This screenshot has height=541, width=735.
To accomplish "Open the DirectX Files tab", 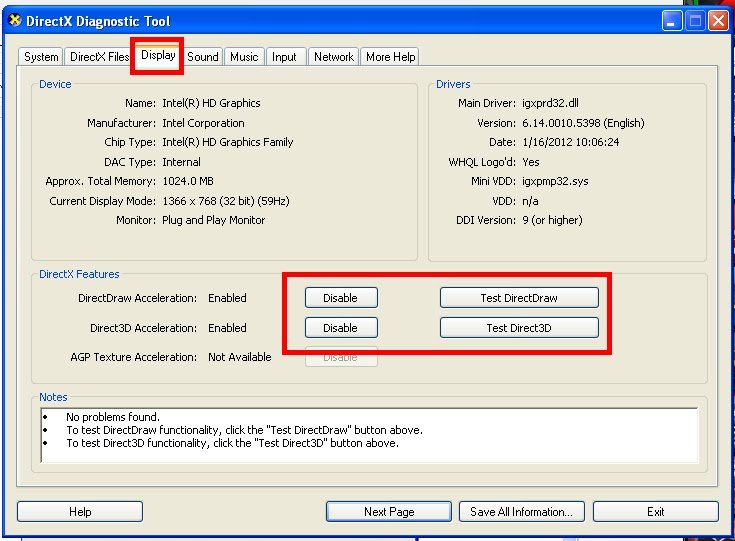I will (99, 57).
